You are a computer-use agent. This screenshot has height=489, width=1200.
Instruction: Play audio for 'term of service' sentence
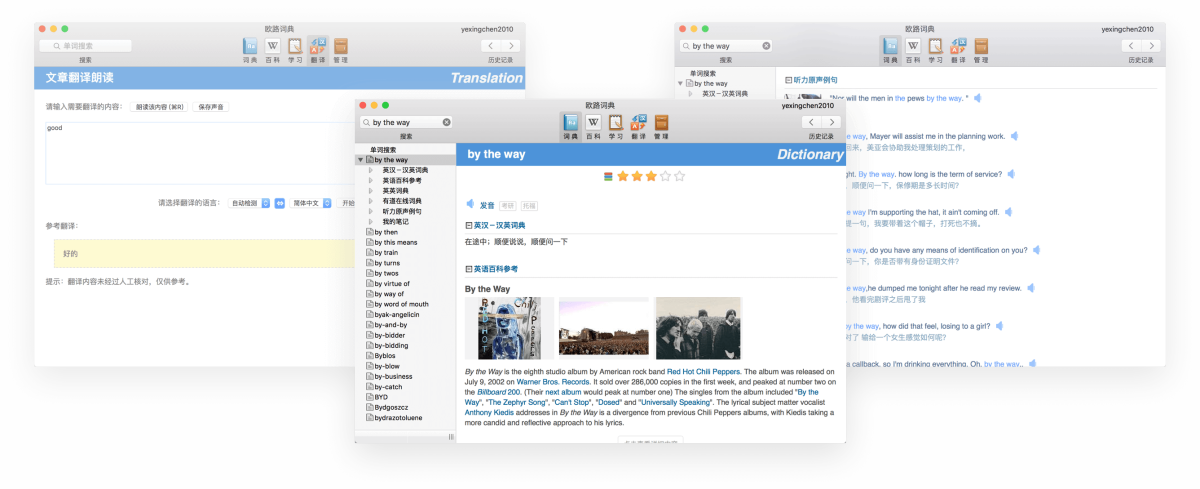point(1010,174)
